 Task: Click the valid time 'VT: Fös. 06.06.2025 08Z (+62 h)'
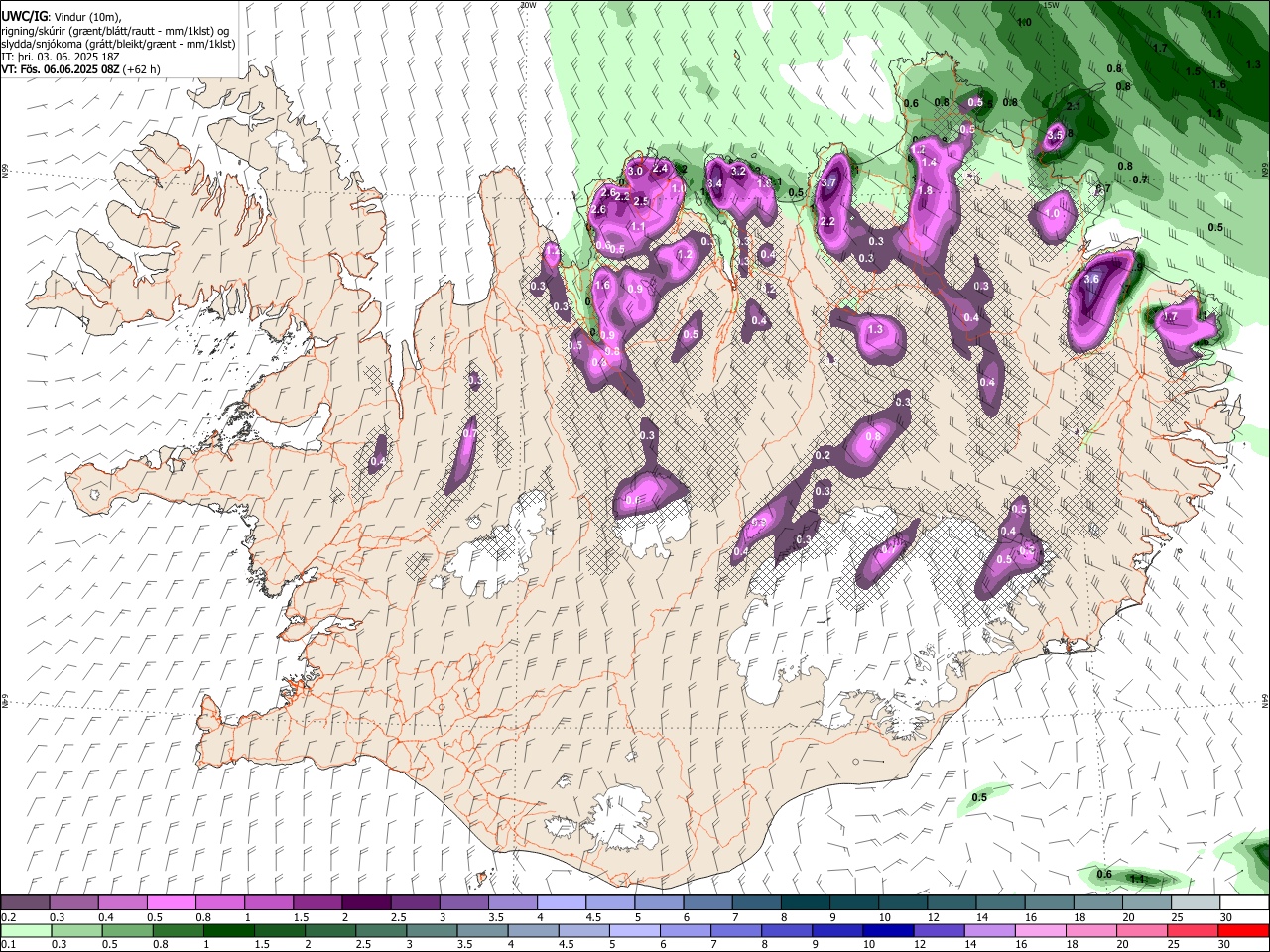[x=80, y=69]
